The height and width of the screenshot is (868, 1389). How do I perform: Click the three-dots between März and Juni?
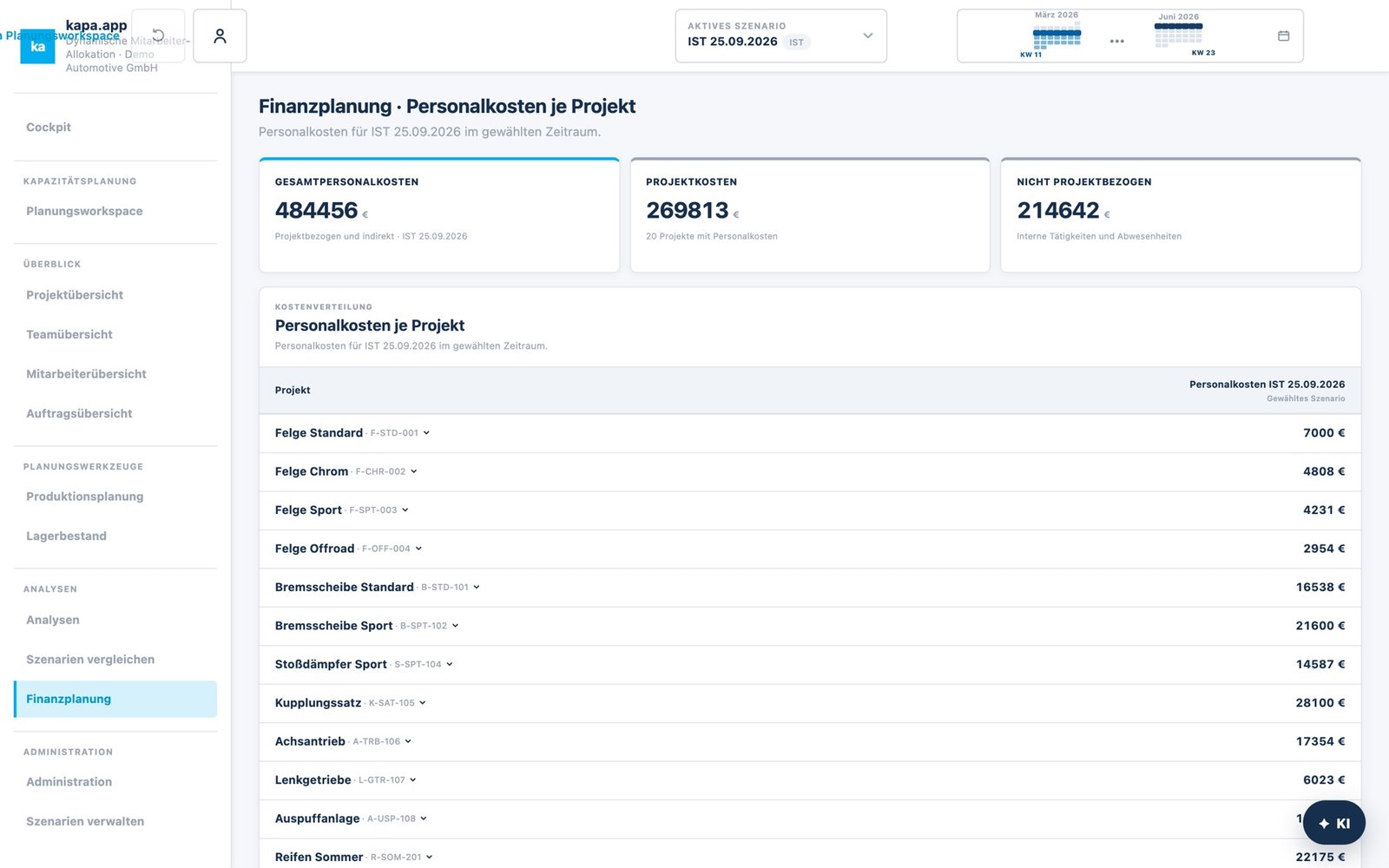(x=1116, y=41)
